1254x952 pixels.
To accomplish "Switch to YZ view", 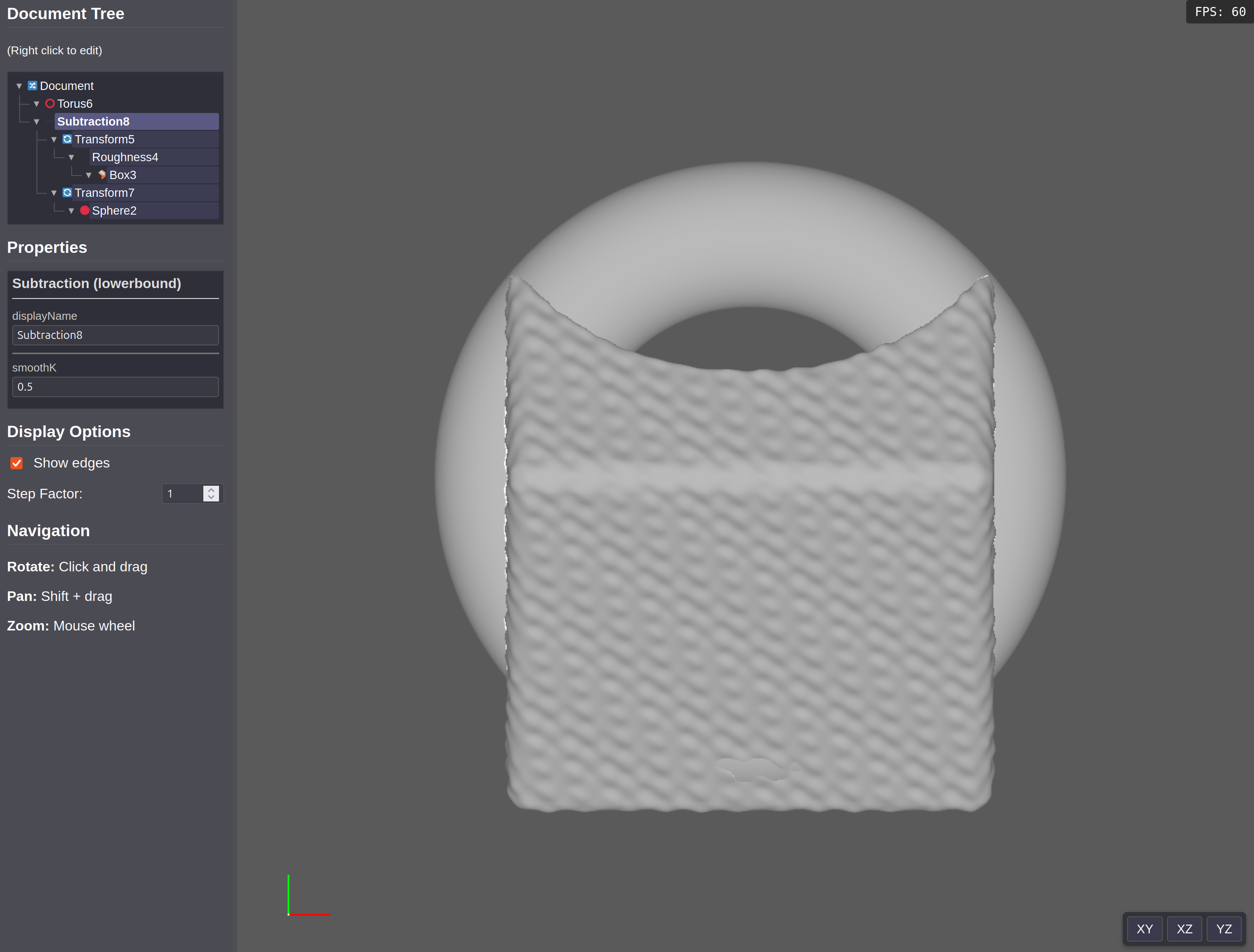I will 1224,929.
